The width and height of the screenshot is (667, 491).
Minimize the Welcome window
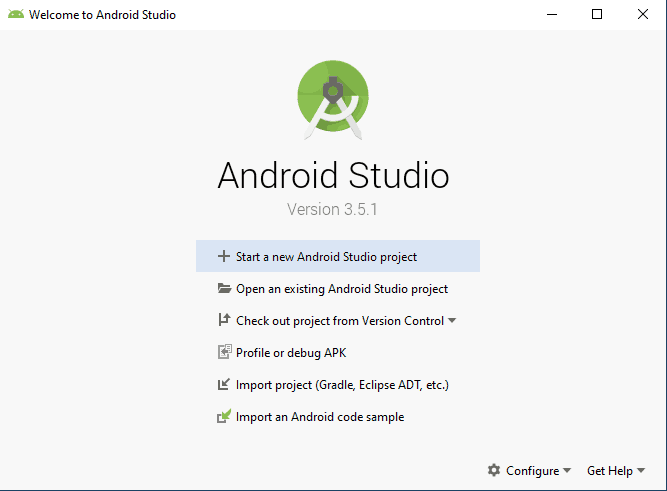(552, 14)
